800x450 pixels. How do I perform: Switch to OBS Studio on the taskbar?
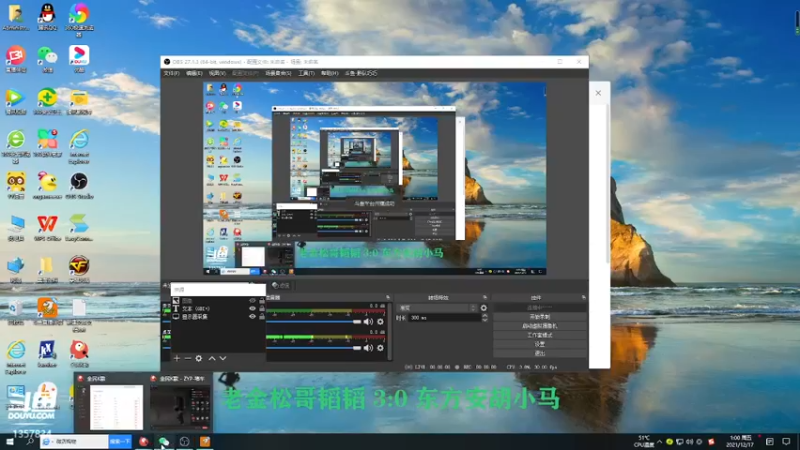point(184,441)
